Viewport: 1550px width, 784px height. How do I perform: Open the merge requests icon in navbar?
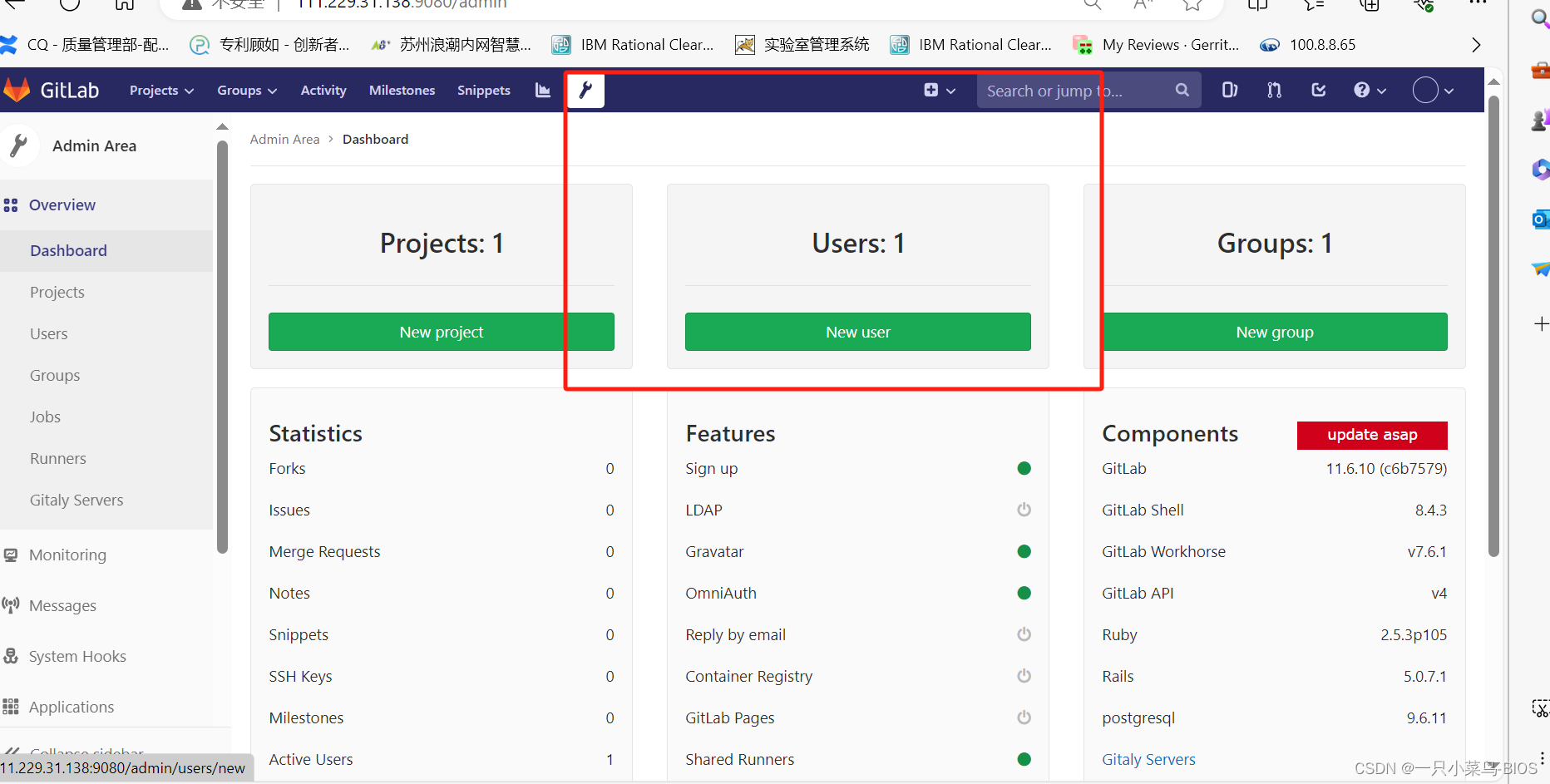pos(1273,90)
